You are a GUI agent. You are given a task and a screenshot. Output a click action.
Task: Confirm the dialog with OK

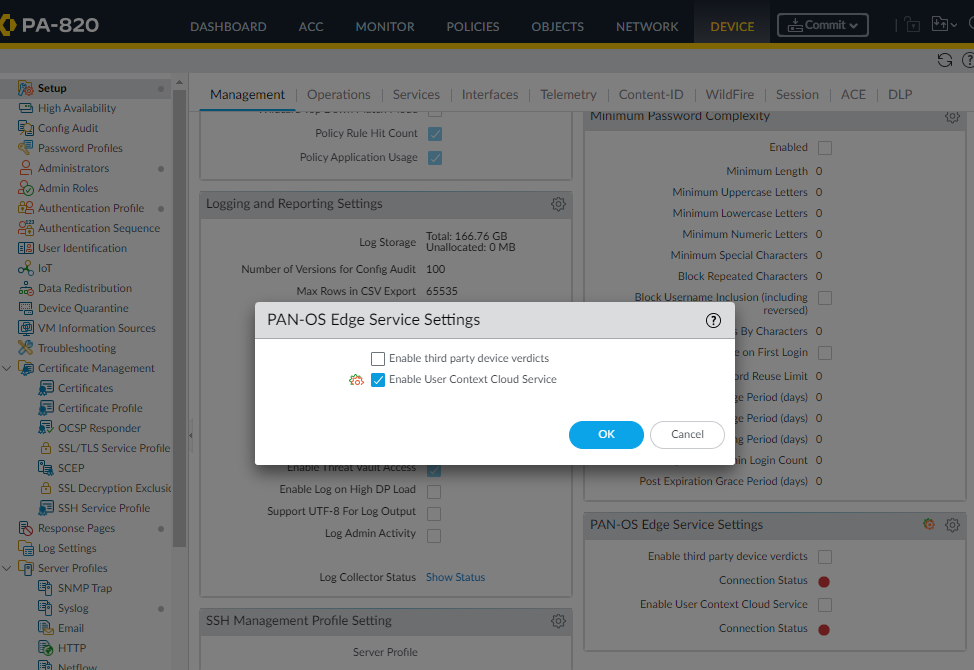tap(606, 434)
